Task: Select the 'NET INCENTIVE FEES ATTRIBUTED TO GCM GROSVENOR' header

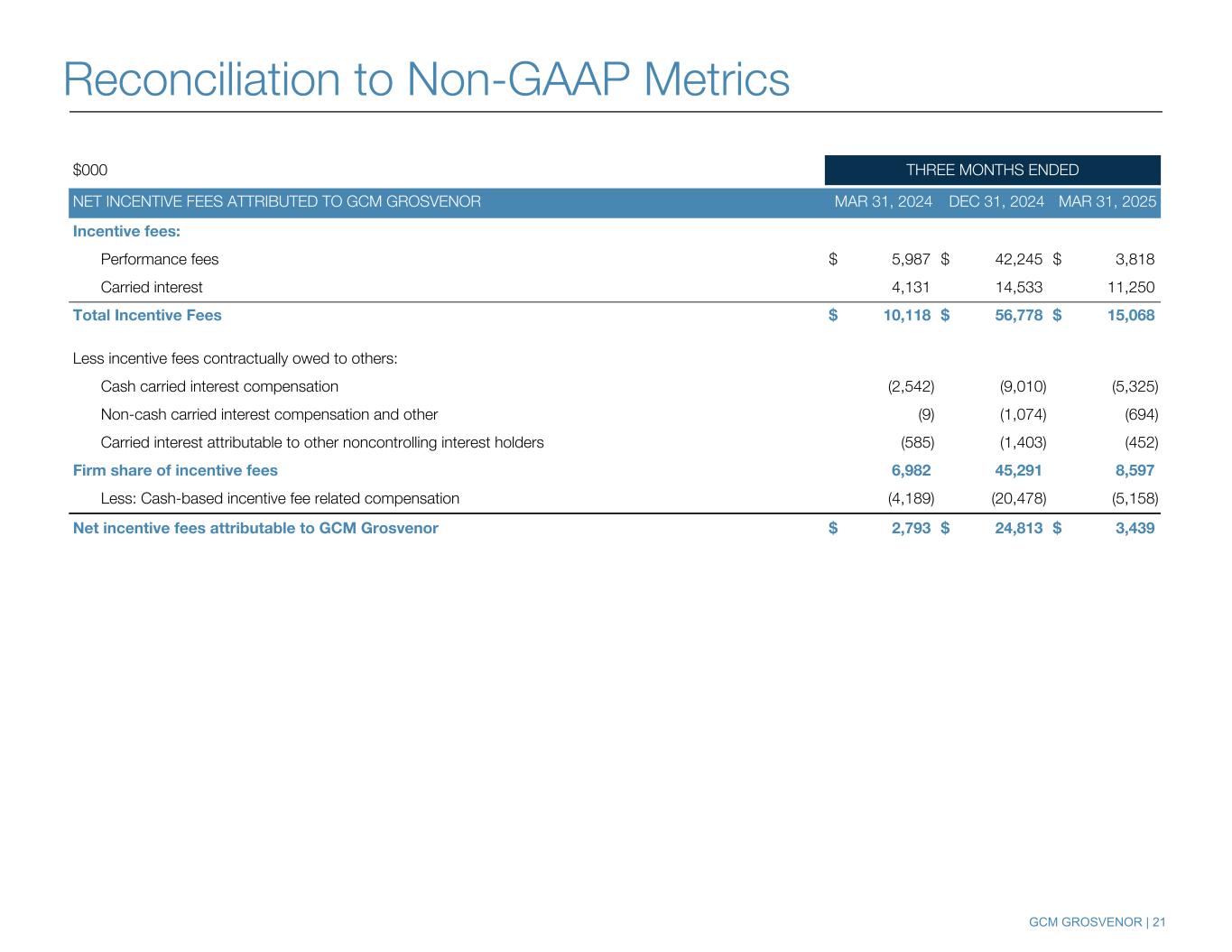Action: [x=276, y=202]
